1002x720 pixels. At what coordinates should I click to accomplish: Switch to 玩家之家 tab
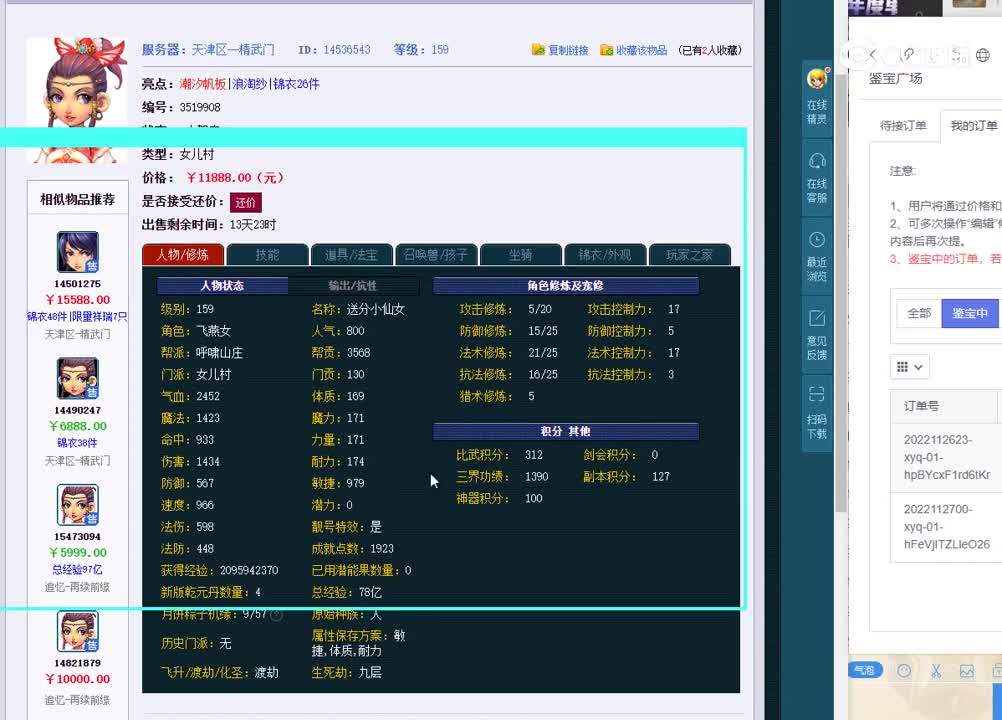coord(690,254)
